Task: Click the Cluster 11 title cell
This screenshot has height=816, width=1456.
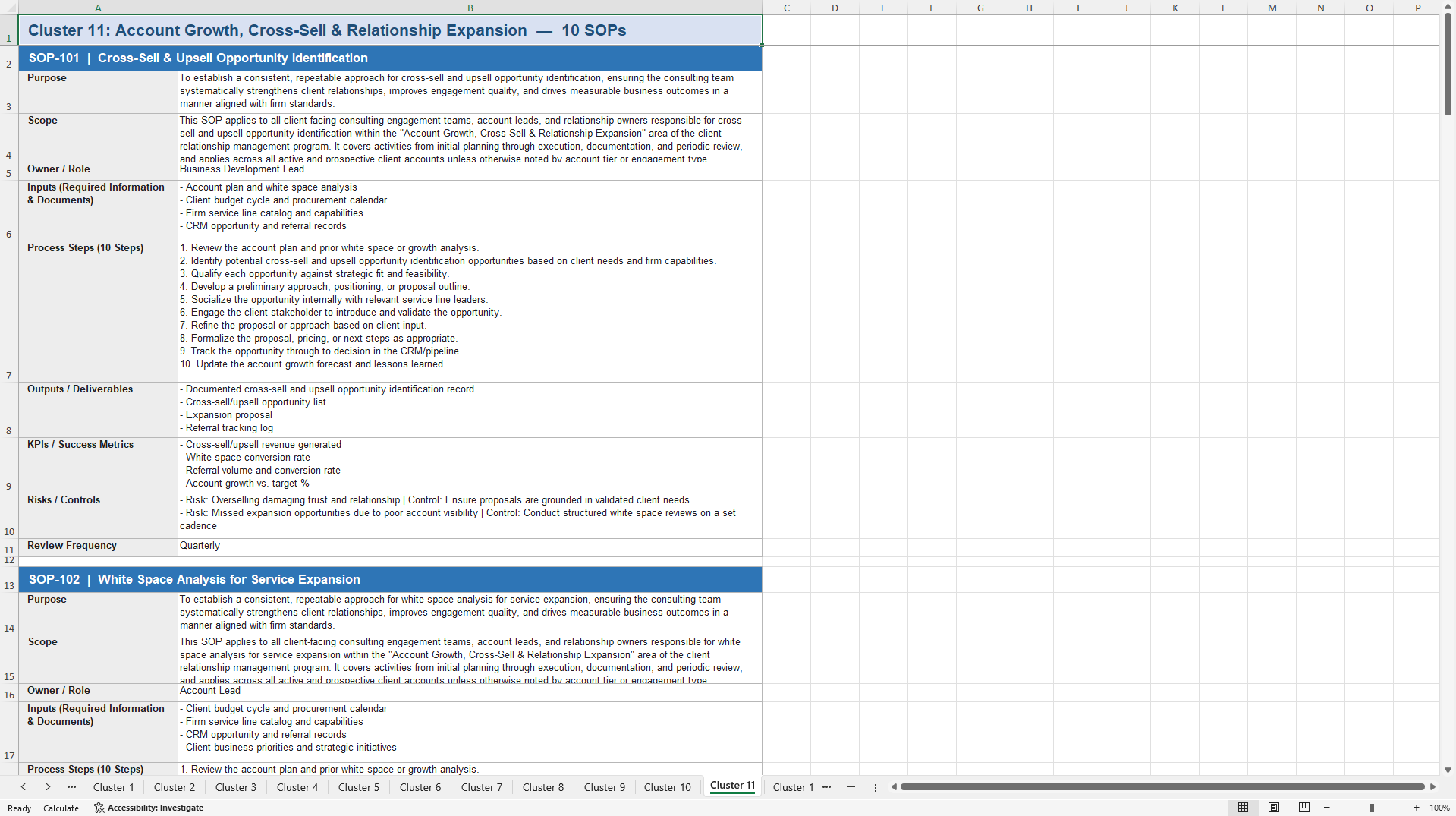Action: tap(390, 30)
